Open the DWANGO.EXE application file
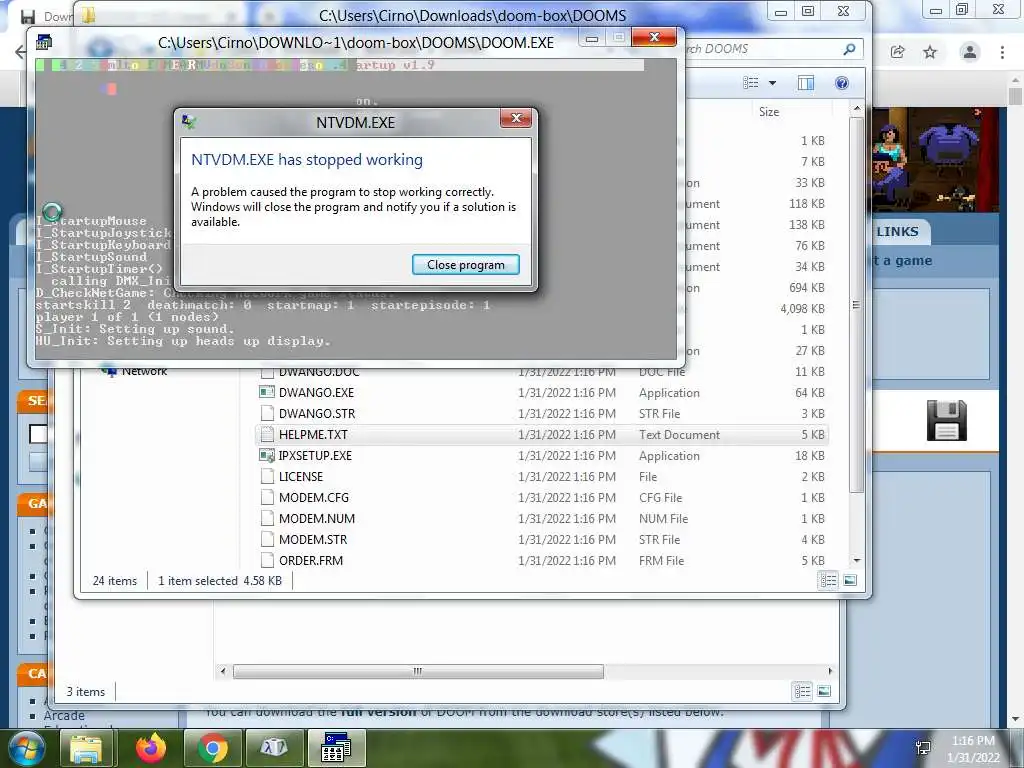The image size is (1024, 768). point(316,392)
